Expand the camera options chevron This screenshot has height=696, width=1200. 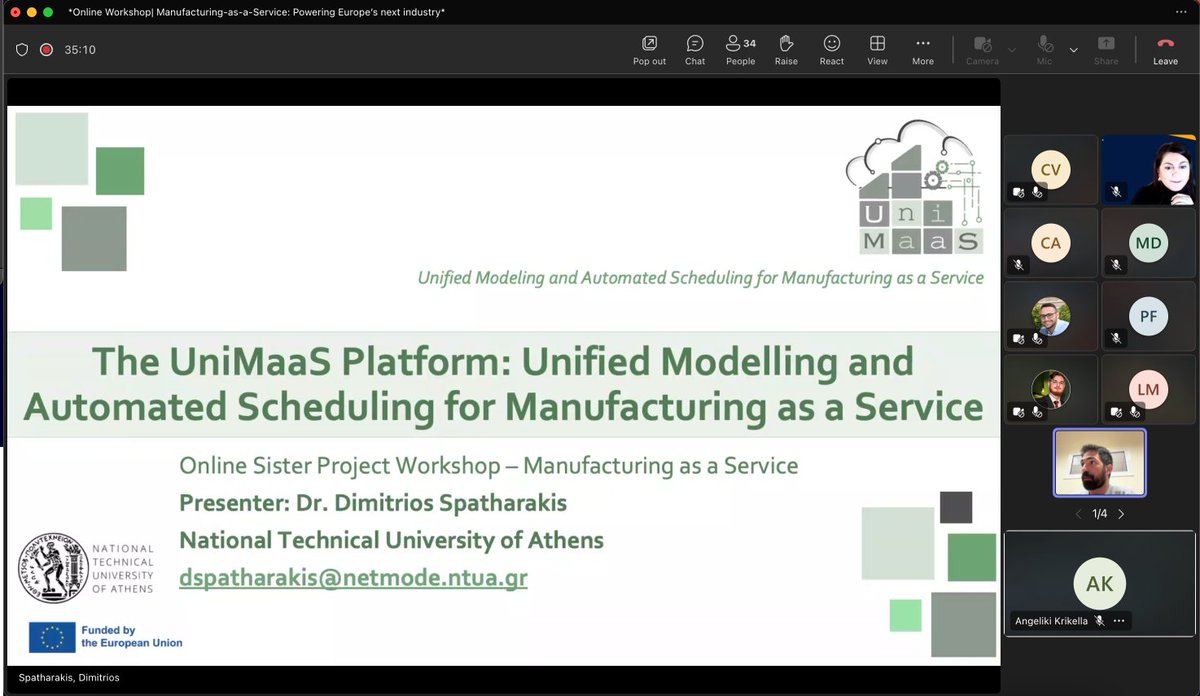pos(1012,50)
